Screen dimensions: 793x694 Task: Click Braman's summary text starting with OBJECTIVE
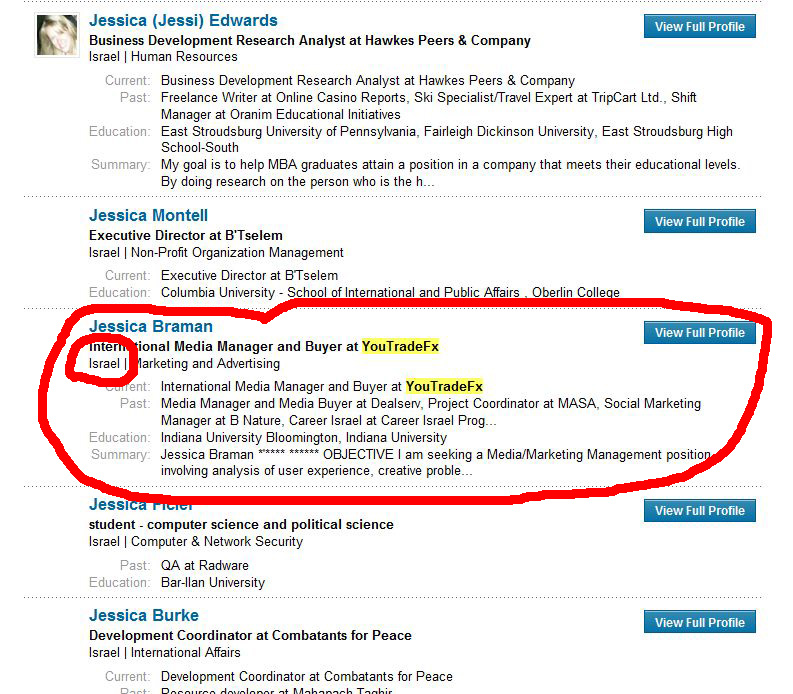pos(436,463)
